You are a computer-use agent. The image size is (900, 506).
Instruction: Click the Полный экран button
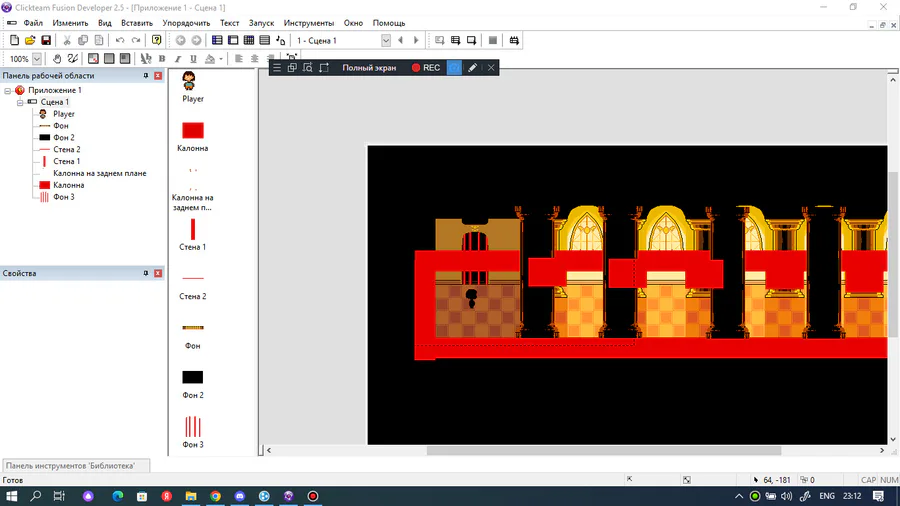369,68
